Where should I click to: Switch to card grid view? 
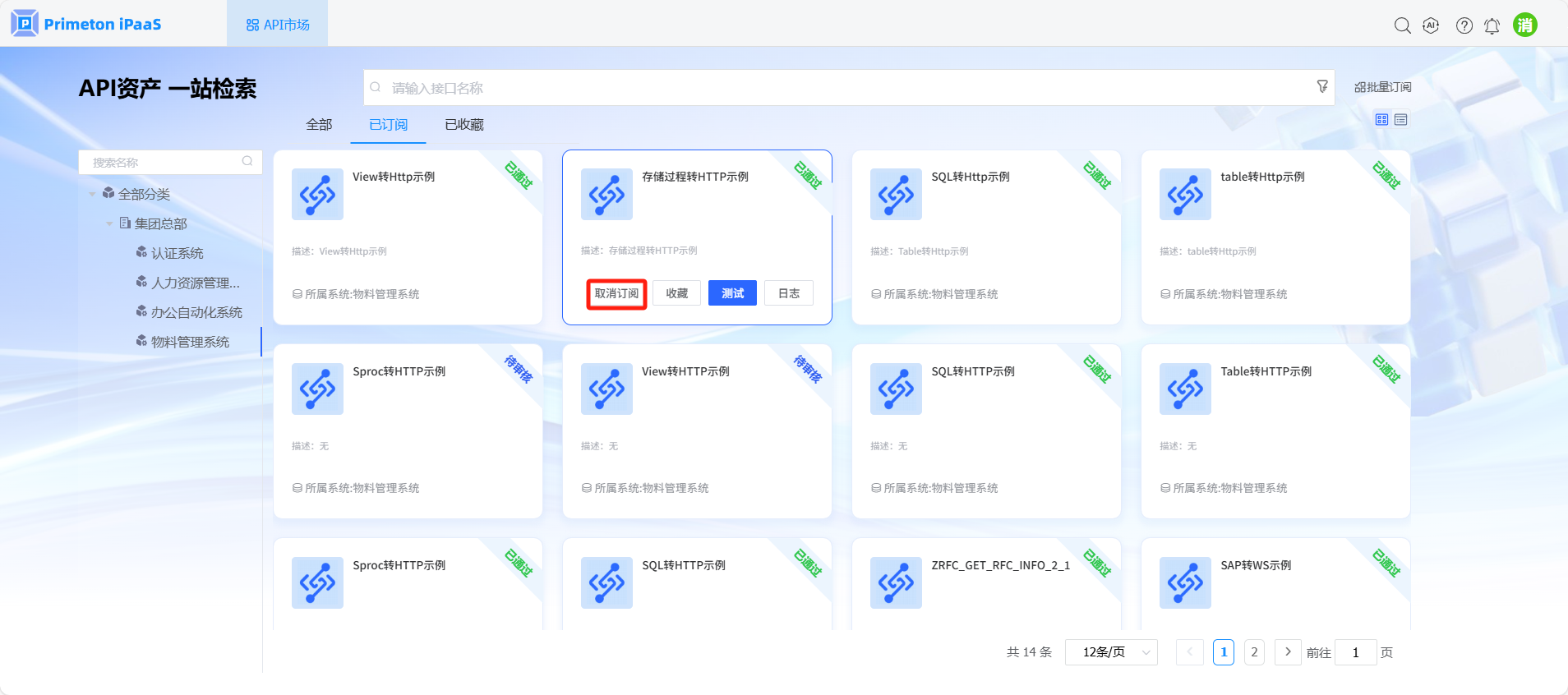[1381, 120]
